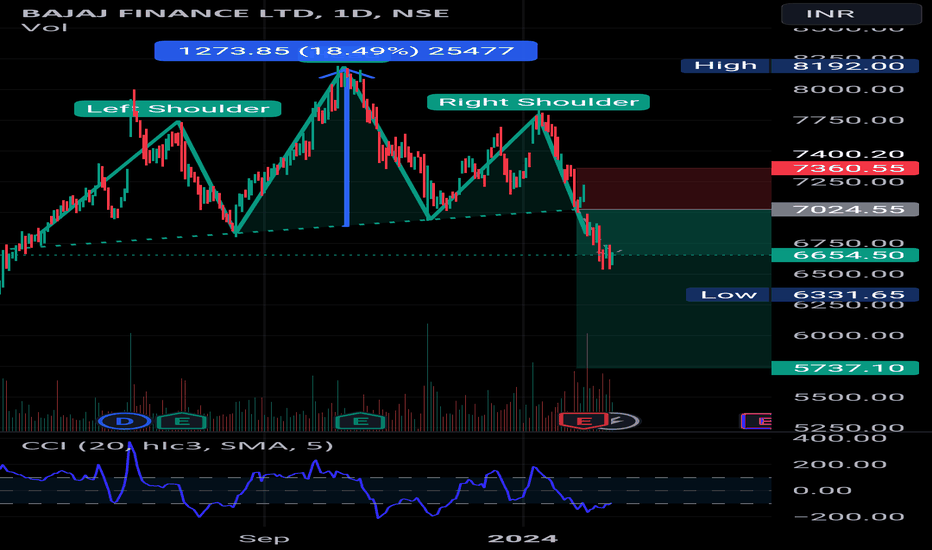Viewport: 932px width, 550px height.
Task: Click the green 5737.10 target price tag
Action: click(x=845, y=368)
